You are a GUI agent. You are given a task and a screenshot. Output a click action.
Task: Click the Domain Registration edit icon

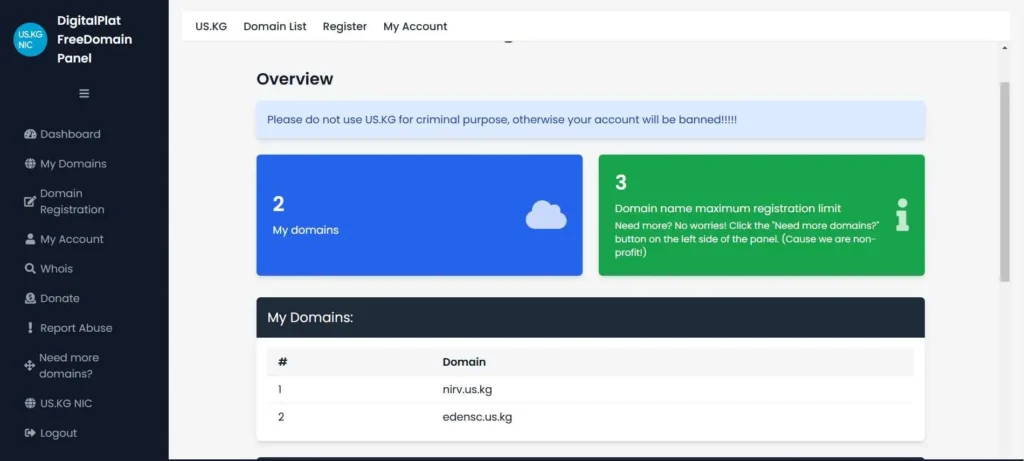click(30, 202)
